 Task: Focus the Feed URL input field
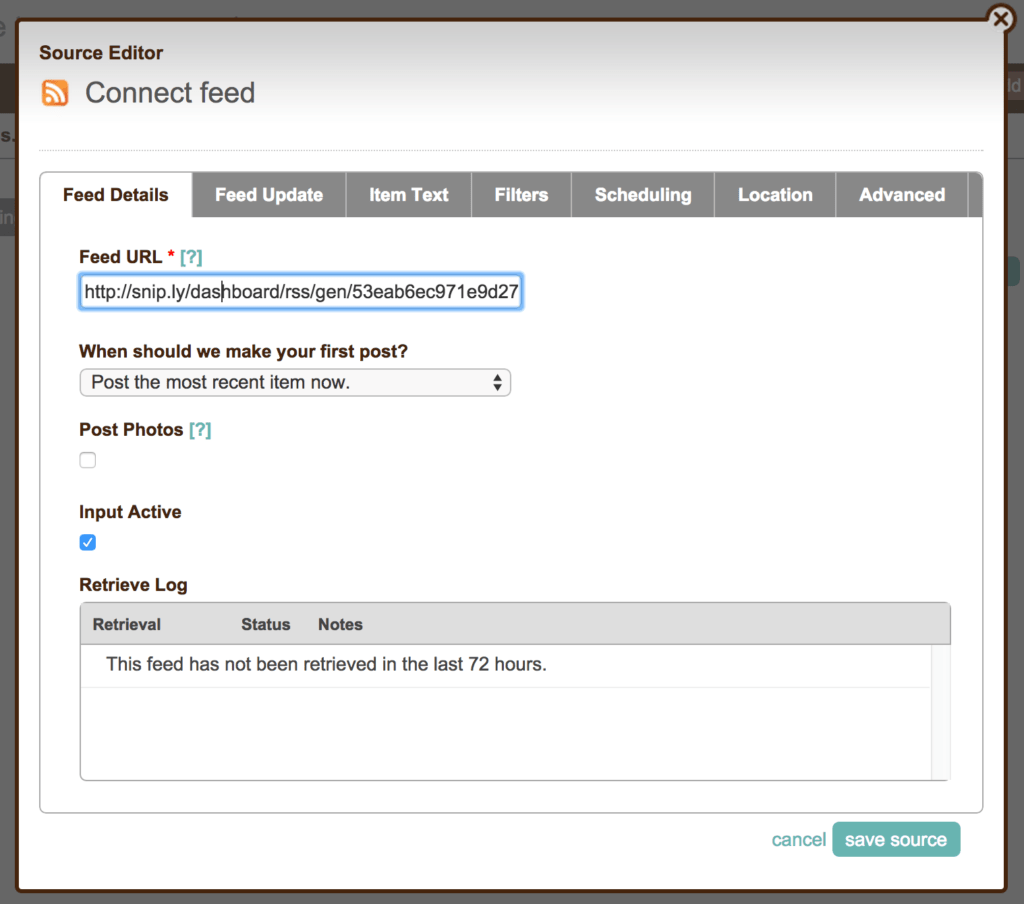tap(300, 292)
